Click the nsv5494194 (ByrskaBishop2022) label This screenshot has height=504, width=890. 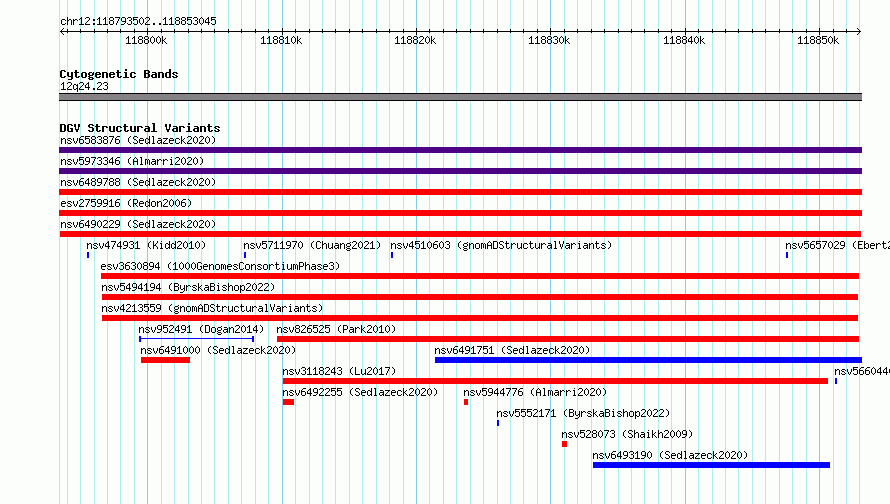tap(188, 287)
